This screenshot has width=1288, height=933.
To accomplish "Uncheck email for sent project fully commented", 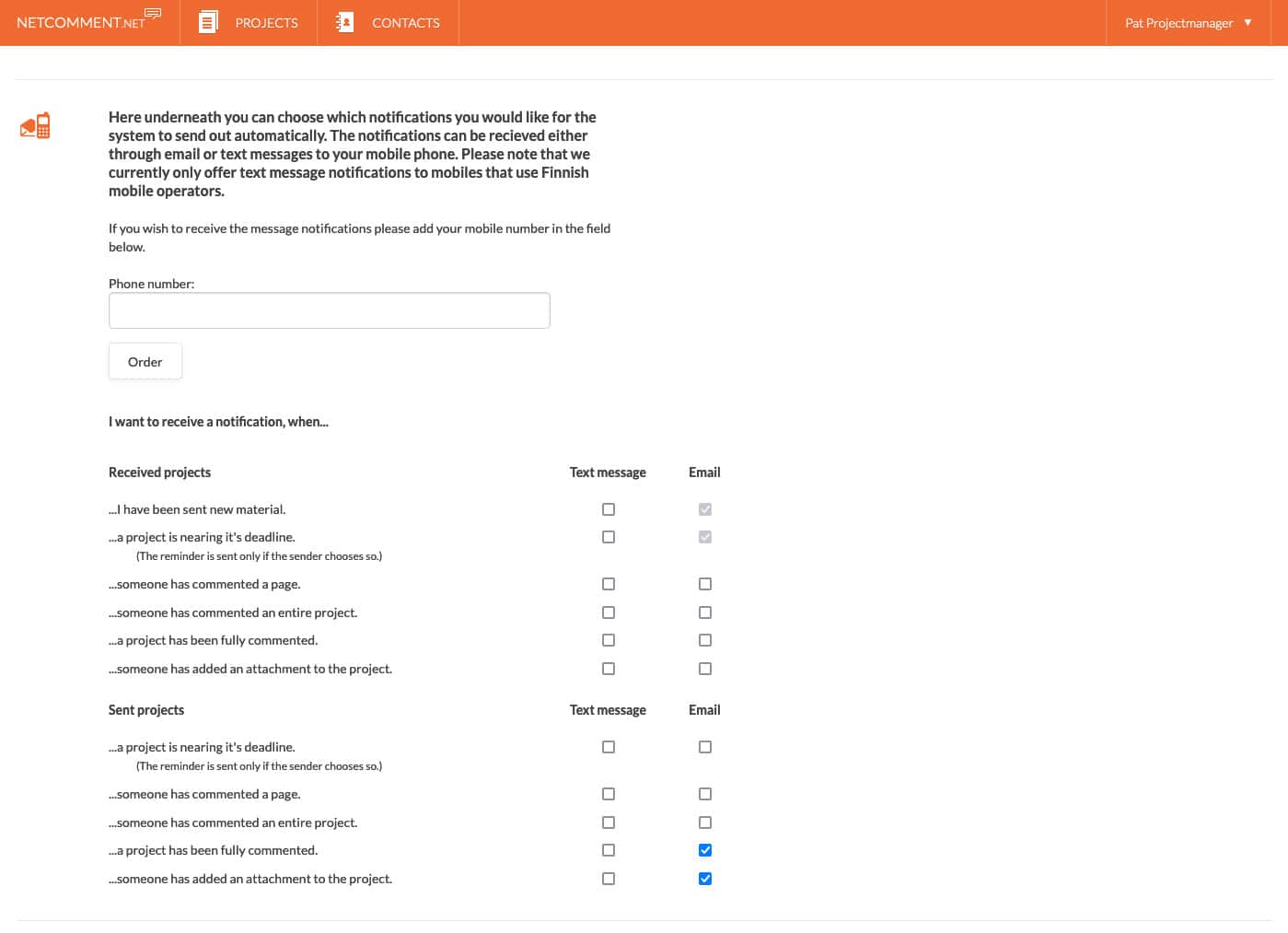I will click(705, 850).
